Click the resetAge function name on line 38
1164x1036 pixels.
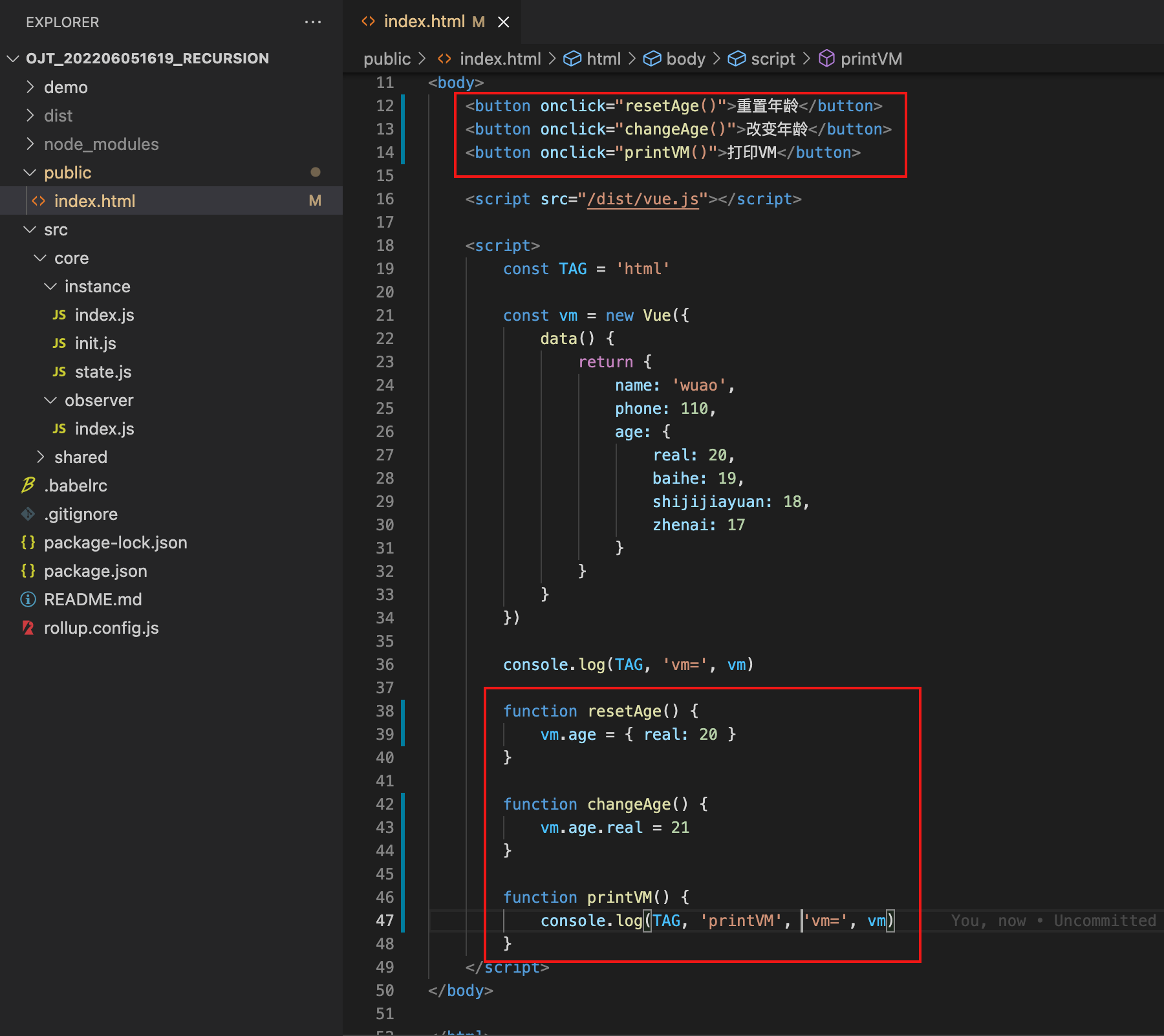[624, 711]
